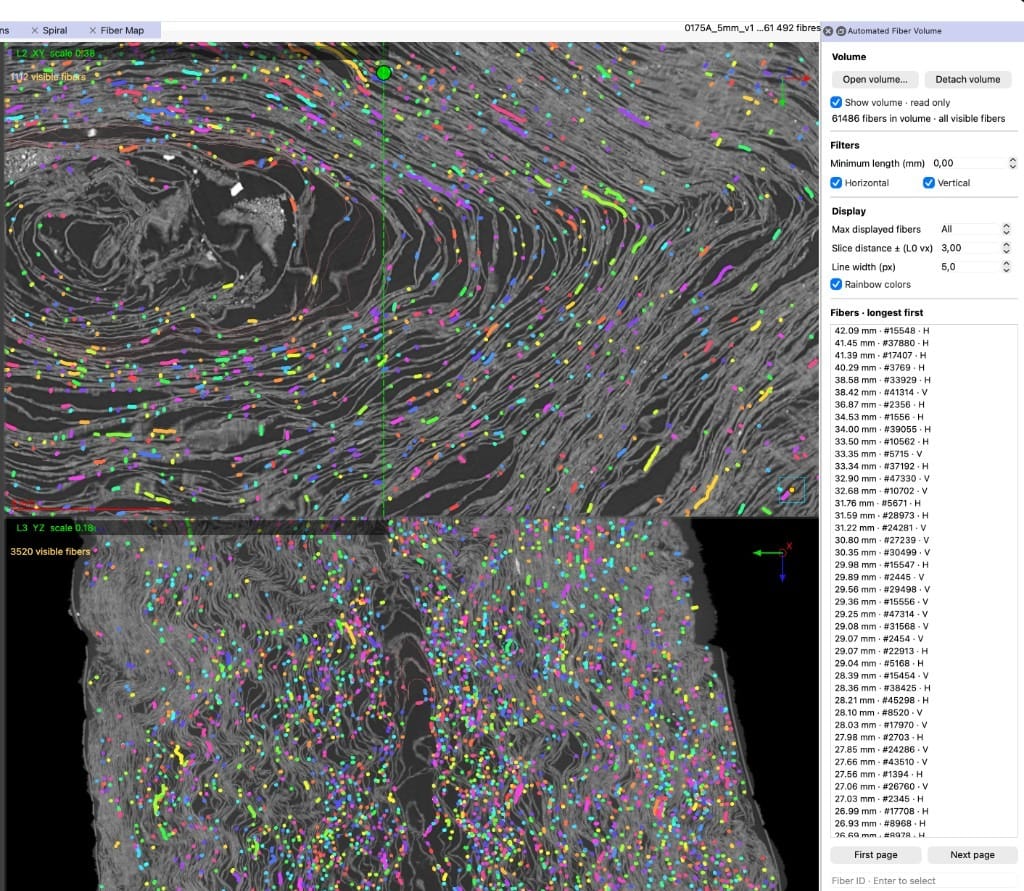The width and height of the screenshot is (1024, 891).
Task: Open volume file dialog
Action: 874,79
